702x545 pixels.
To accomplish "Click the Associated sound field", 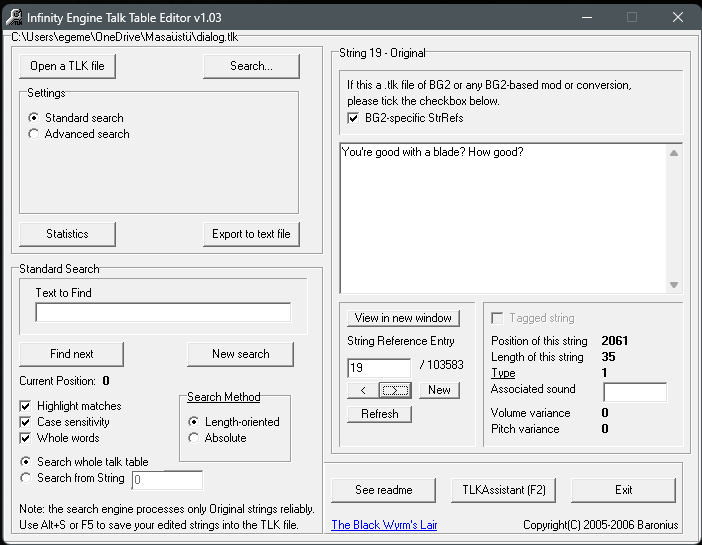I will click(635, 392).
